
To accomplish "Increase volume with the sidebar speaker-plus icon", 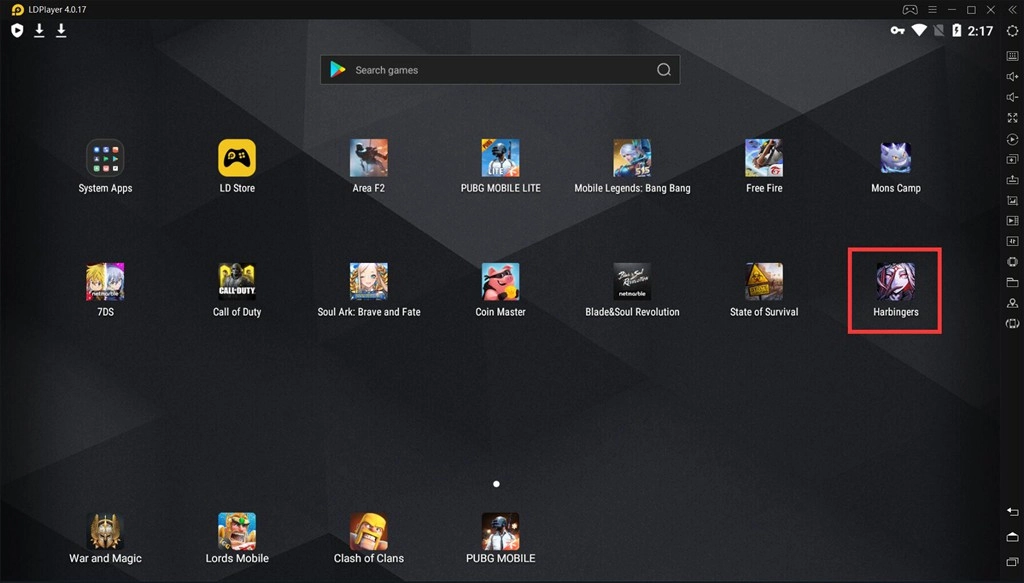I will 1012,76.
